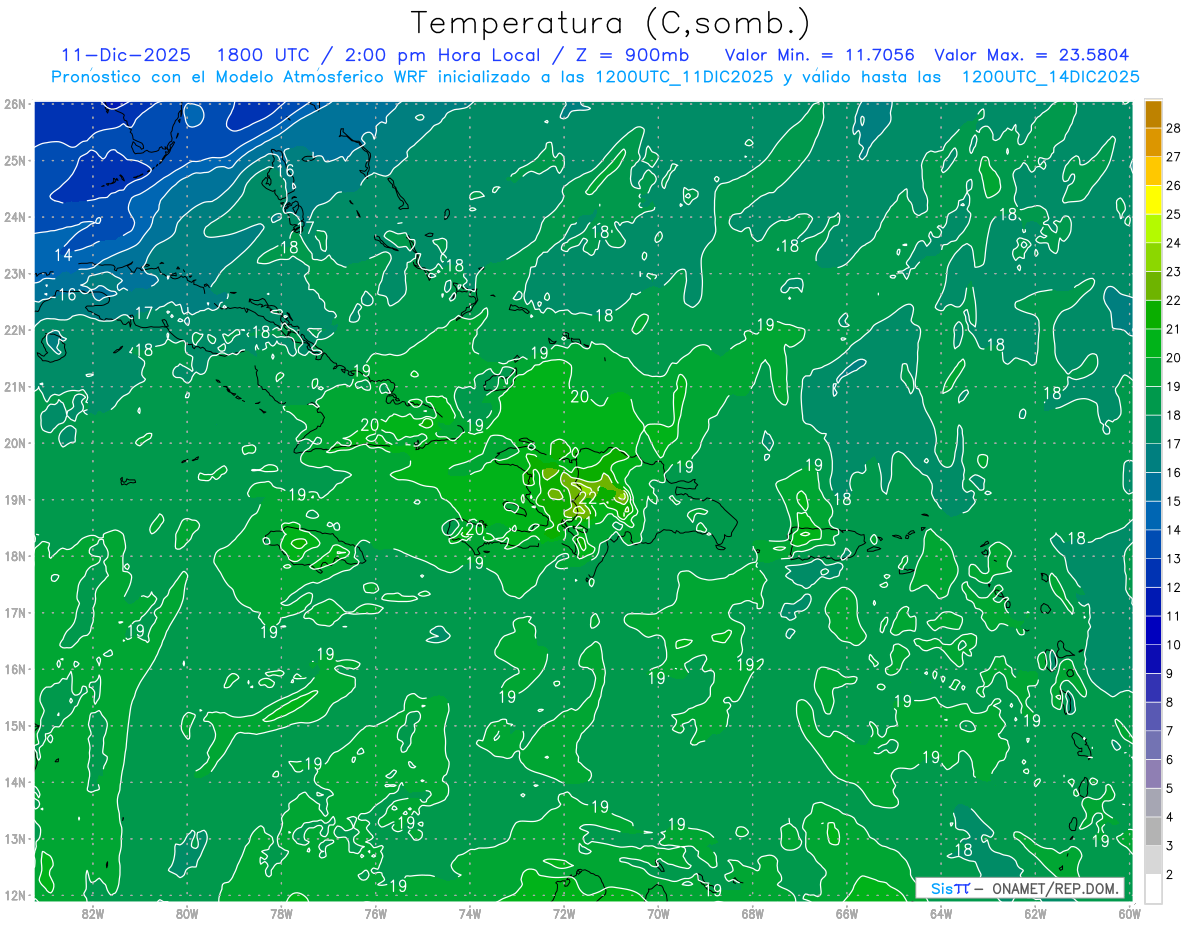The image size is (1200, 927).
Task: Click the lime swatch between legend values 24 and 25
Action: [x=1154, y=229]
